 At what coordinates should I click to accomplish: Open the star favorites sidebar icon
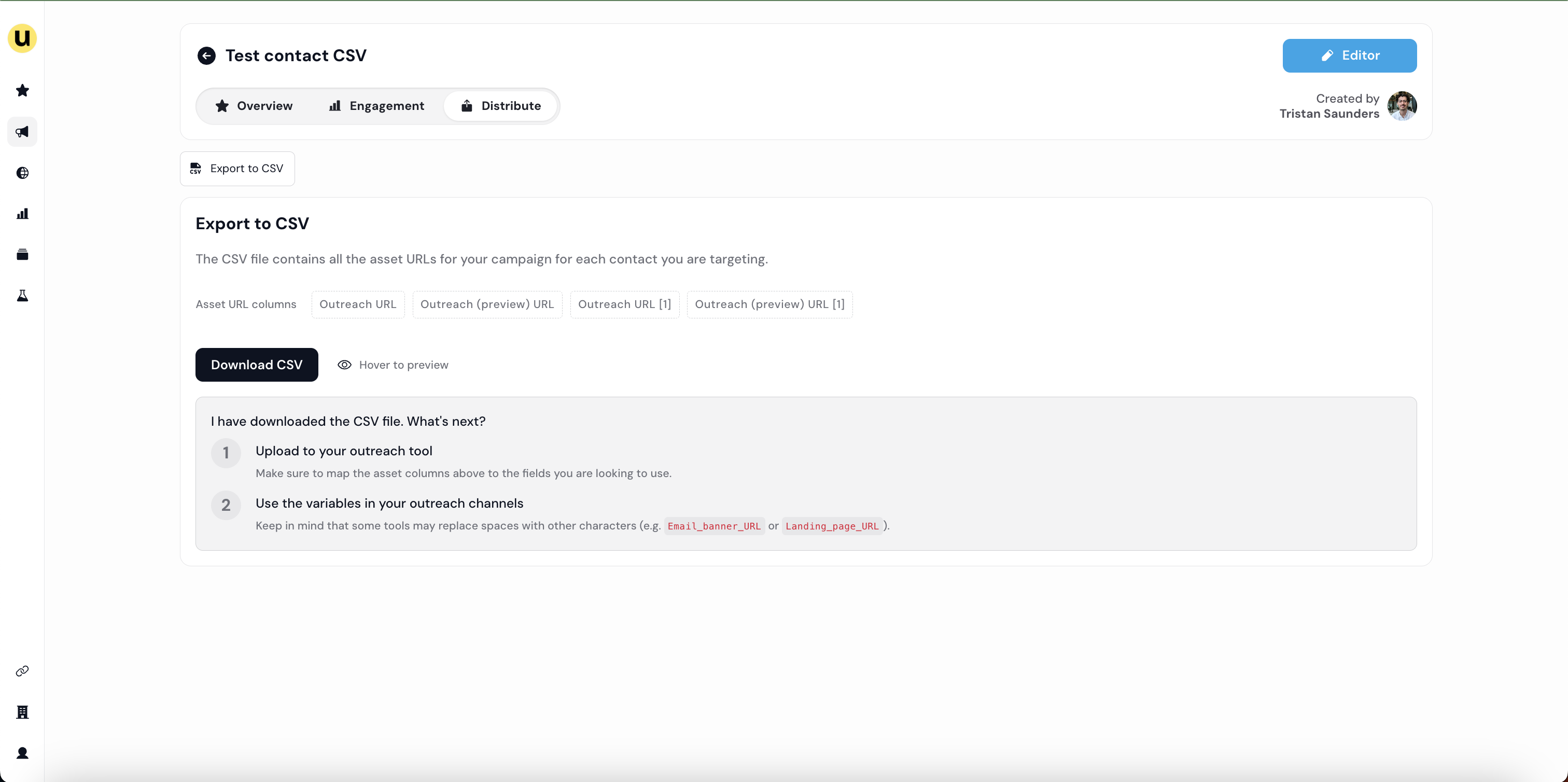tap(22, 91)
